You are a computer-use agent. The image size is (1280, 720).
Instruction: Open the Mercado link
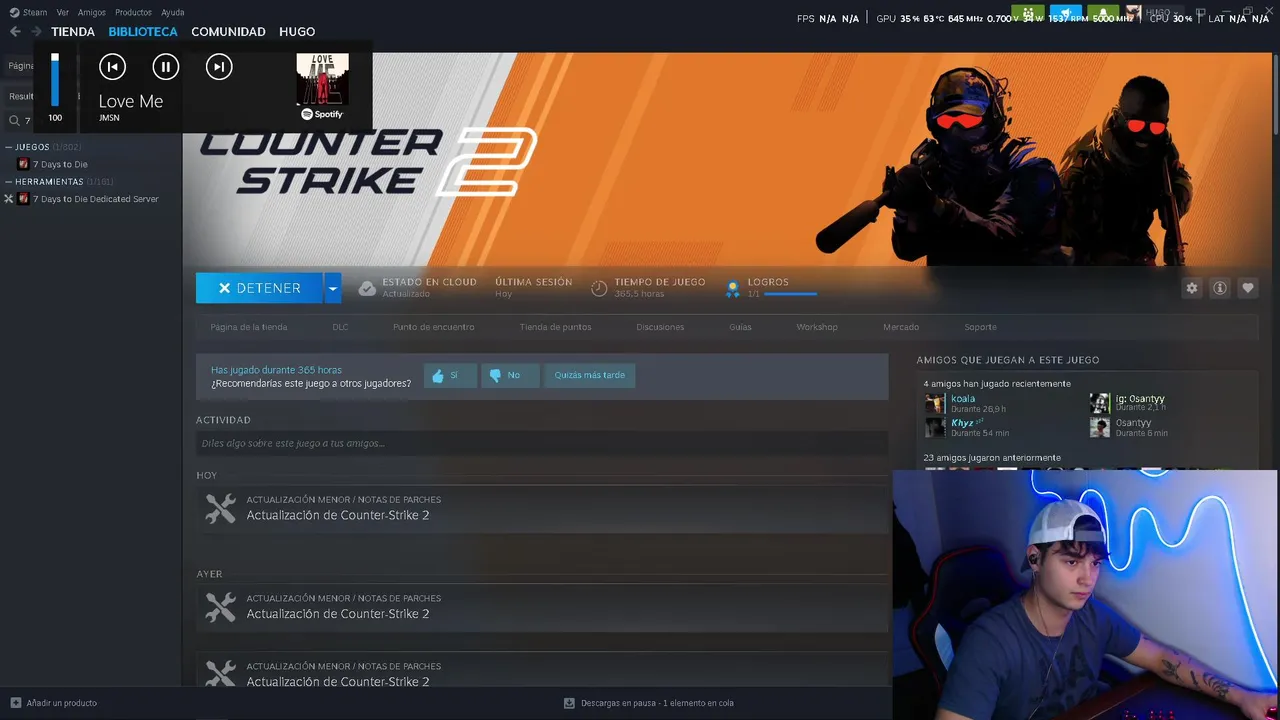(x=901, y=327)
